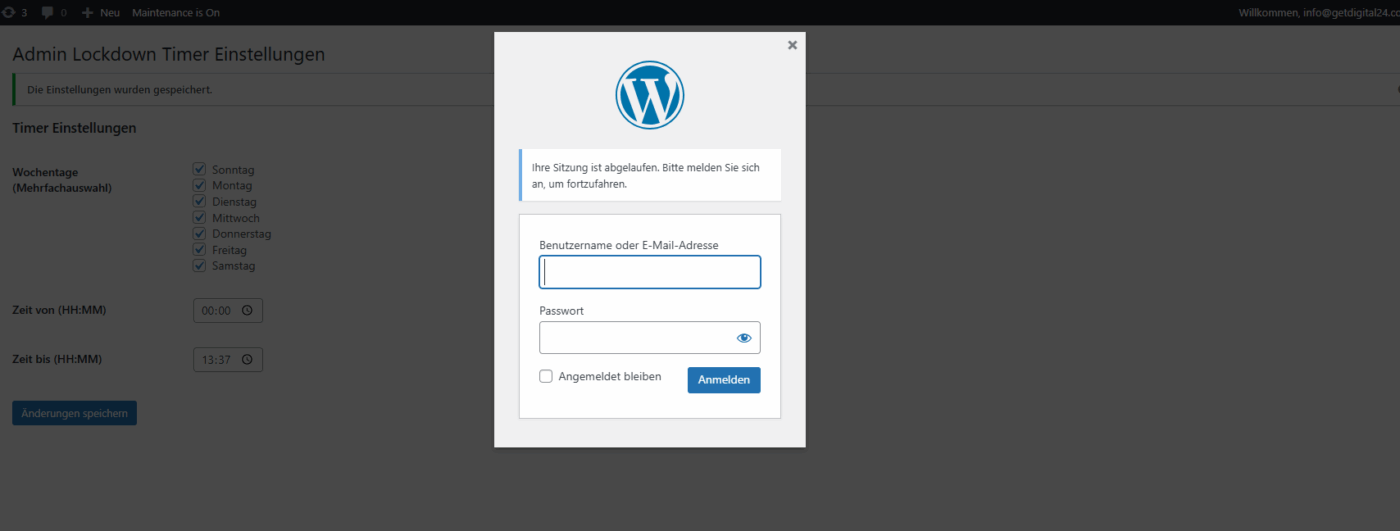The image size is (1400, 531).
Task: Toggle the Donnerstag checkbox
Action: 199,233
